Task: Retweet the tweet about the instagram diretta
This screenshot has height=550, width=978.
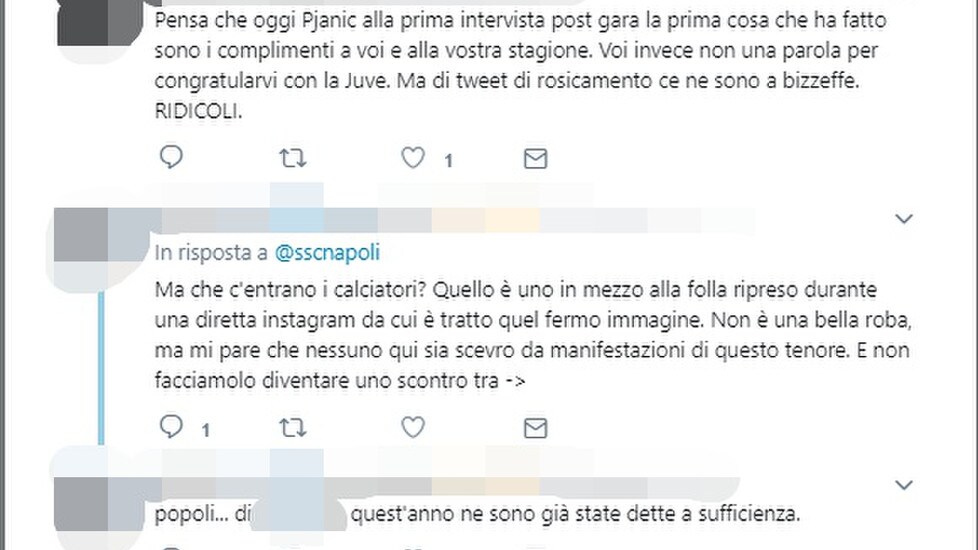Action: point(292,428)
